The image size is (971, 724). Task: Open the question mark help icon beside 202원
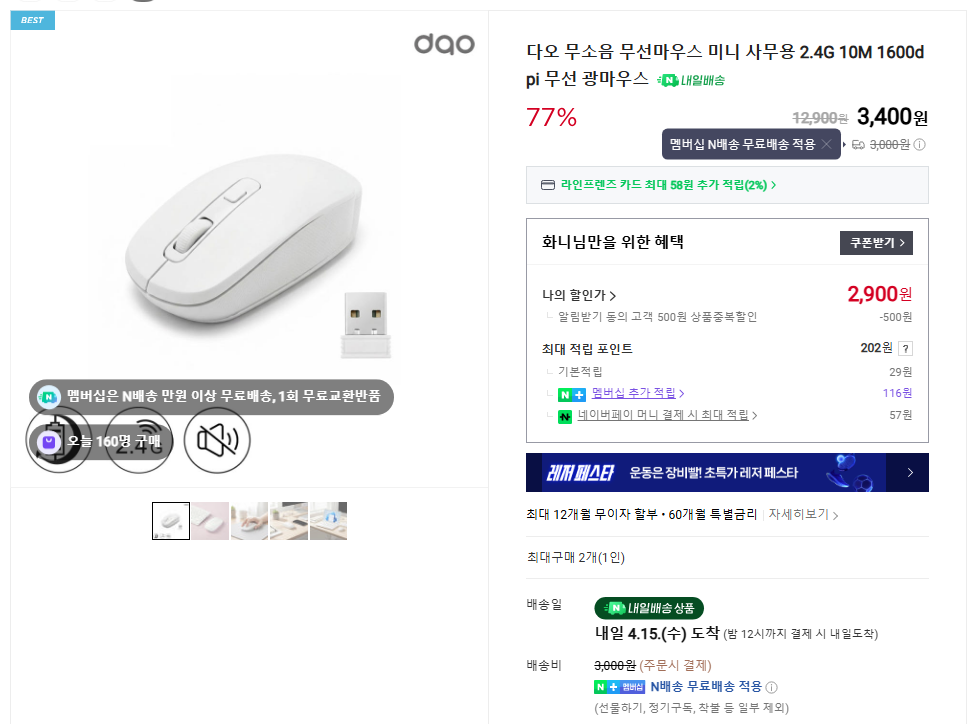pos(904,348)
